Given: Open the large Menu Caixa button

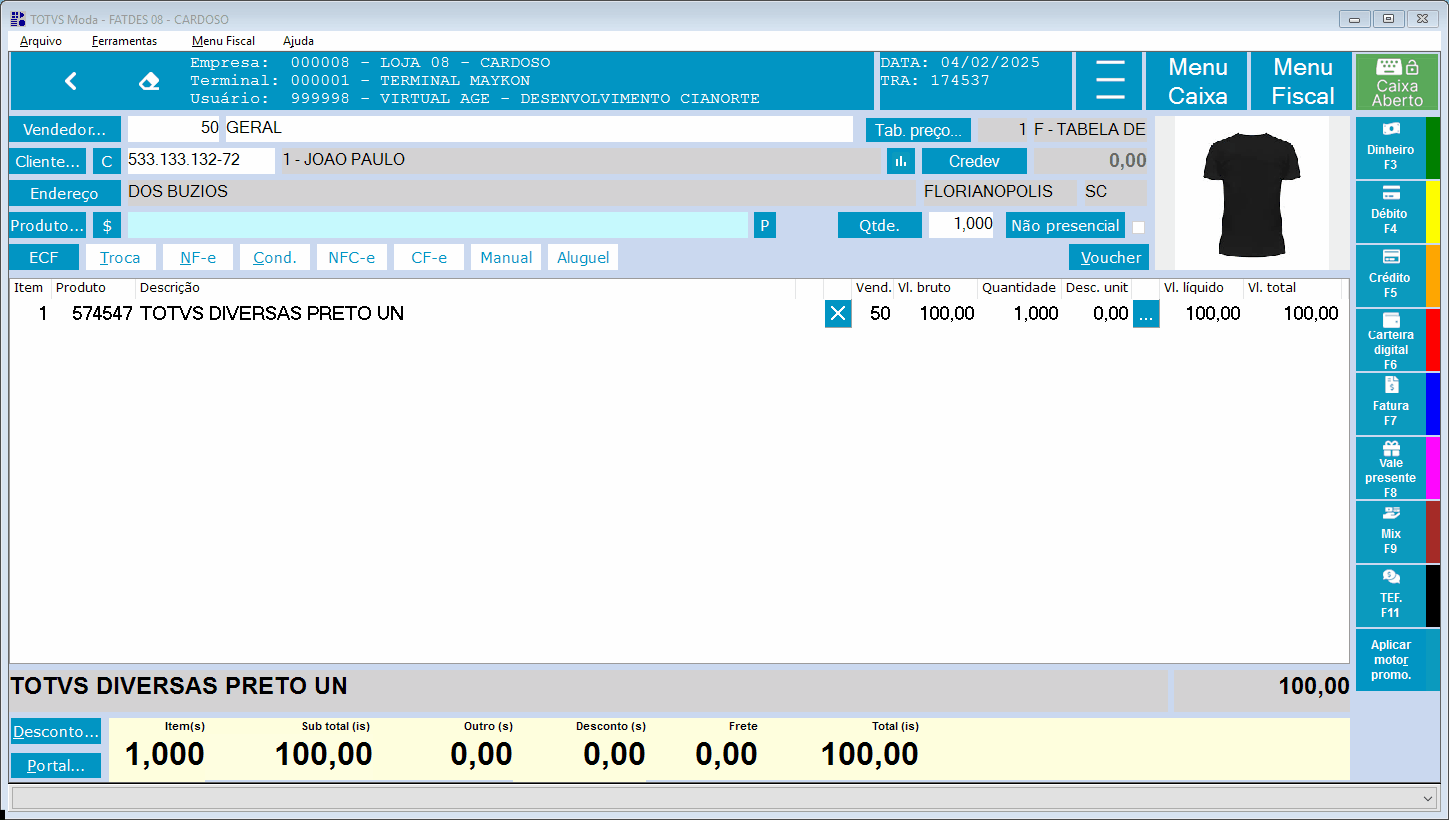Looking at the screenshot, I should [x=1198, y=81].
